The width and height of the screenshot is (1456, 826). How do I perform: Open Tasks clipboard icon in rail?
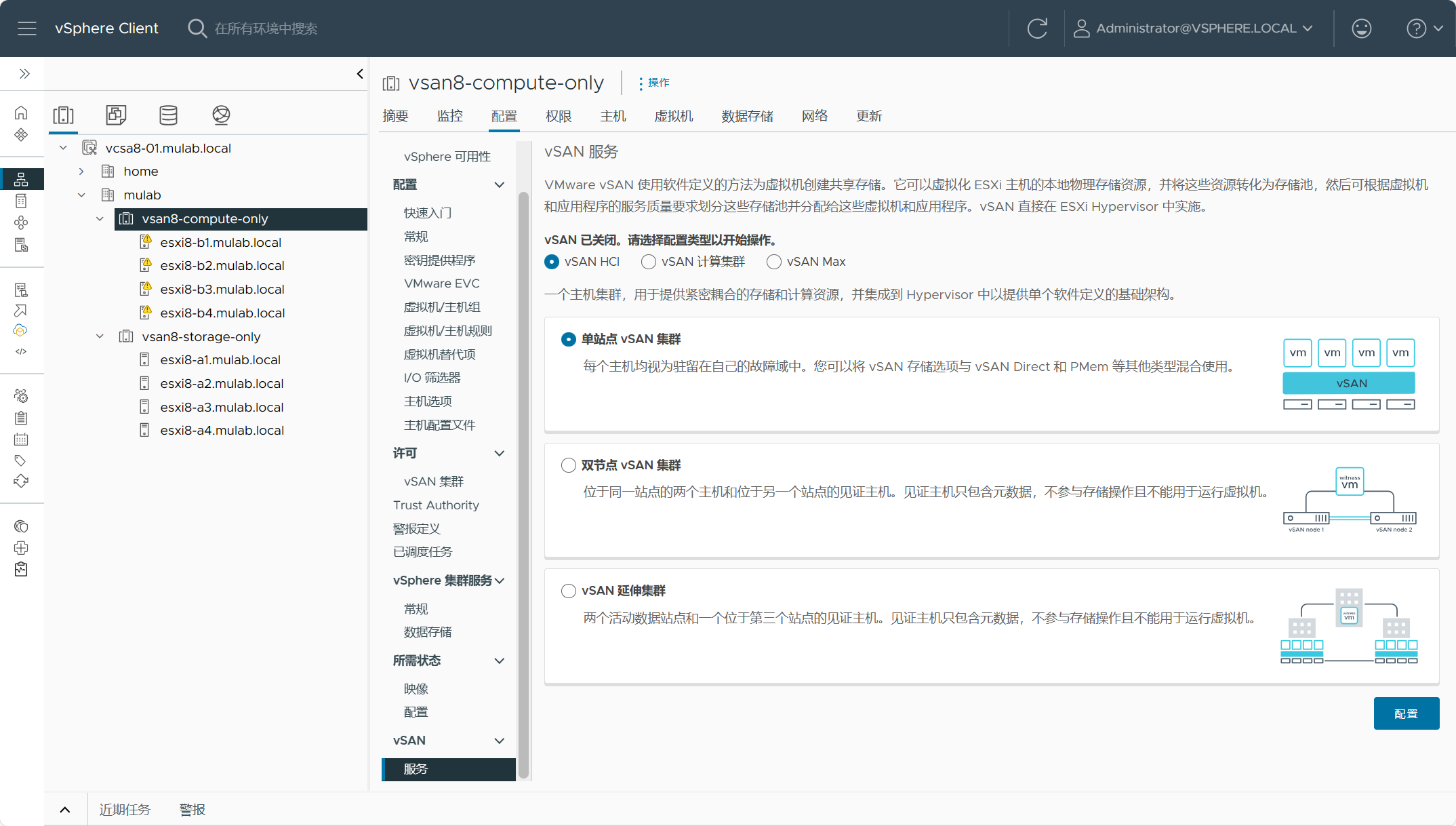[21, 418]
